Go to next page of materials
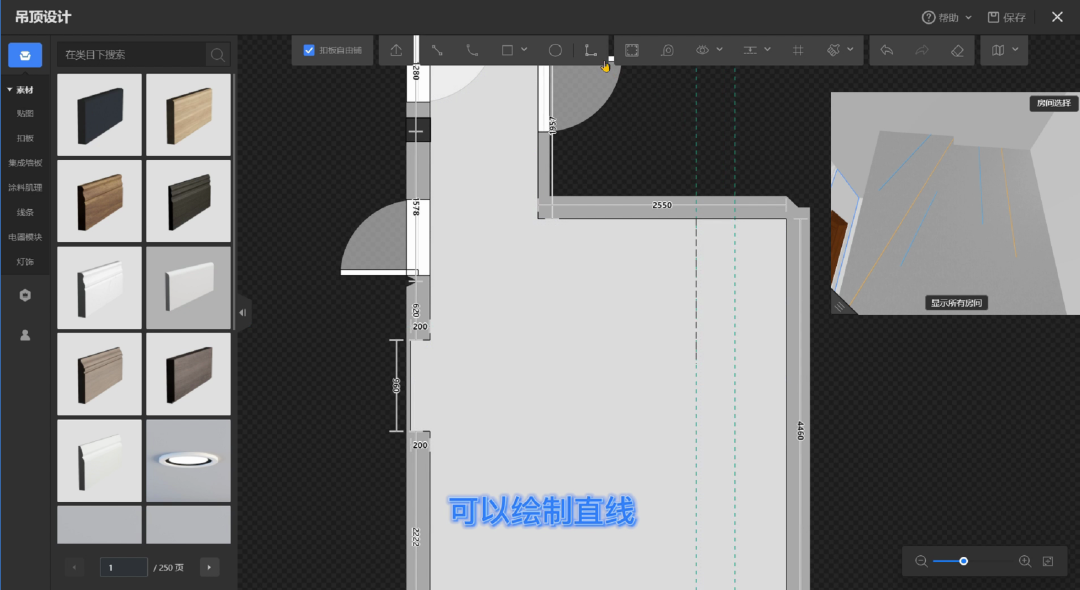The image size is (1080, 590). point(209,567)
